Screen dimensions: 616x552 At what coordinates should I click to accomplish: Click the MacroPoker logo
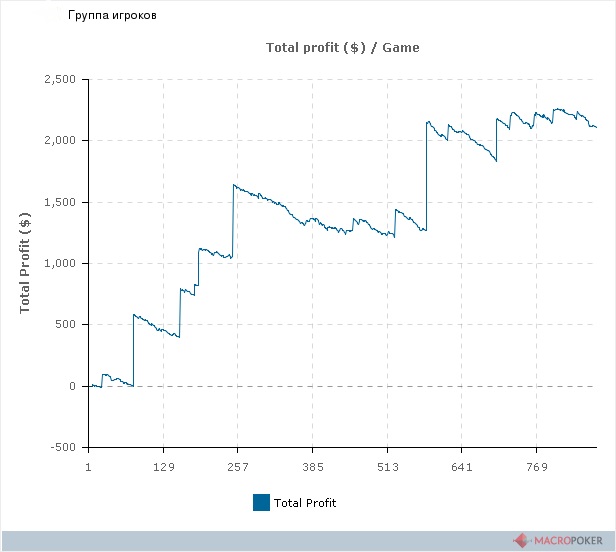[558, 540]
